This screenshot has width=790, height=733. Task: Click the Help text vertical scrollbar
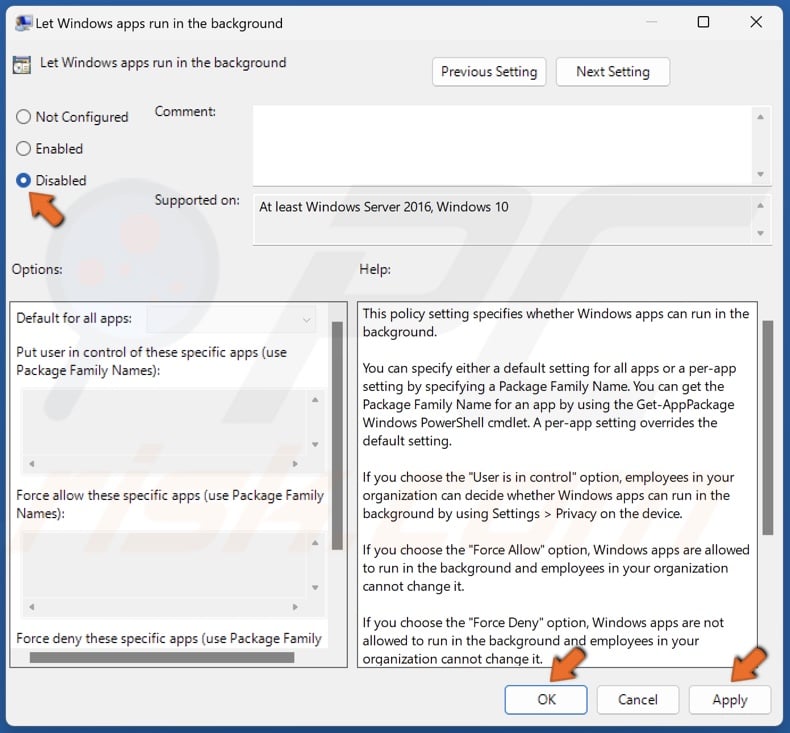pos(767,427)
